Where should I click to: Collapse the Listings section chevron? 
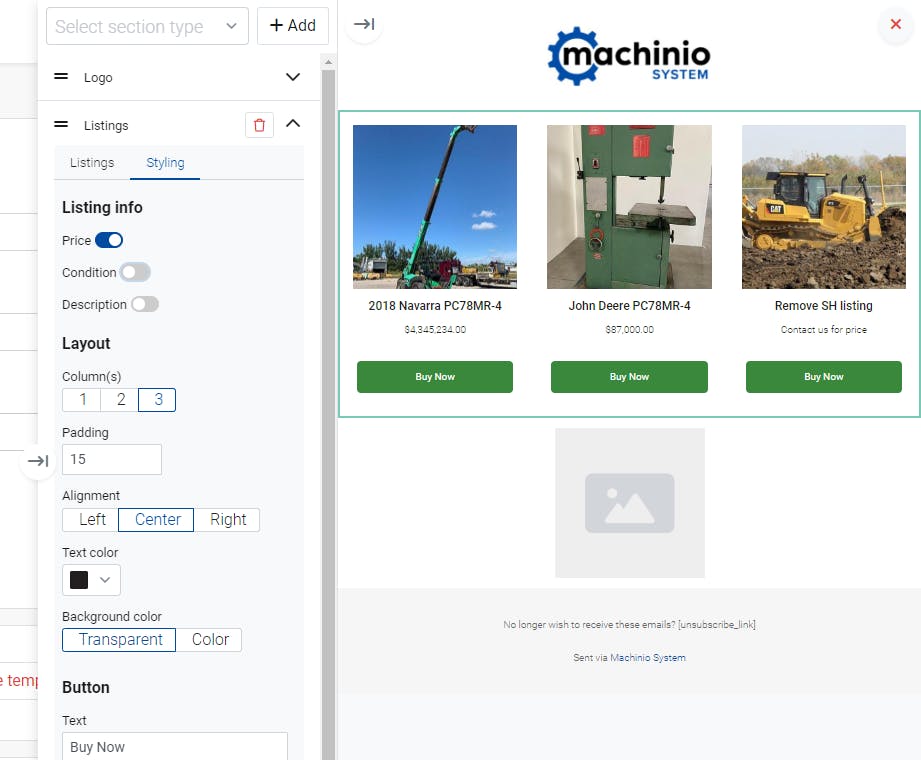click(x=292, y=124)
